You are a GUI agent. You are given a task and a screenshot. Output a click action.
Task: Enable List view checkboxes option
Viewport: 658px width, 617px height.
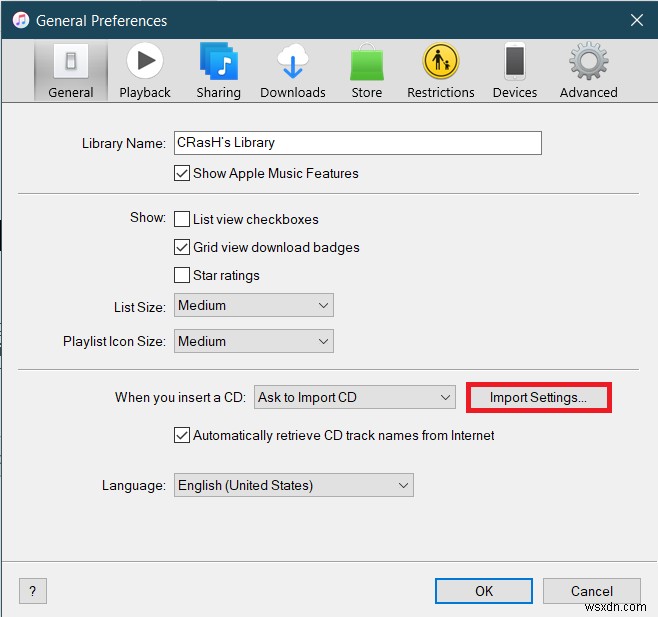(182, 219)
